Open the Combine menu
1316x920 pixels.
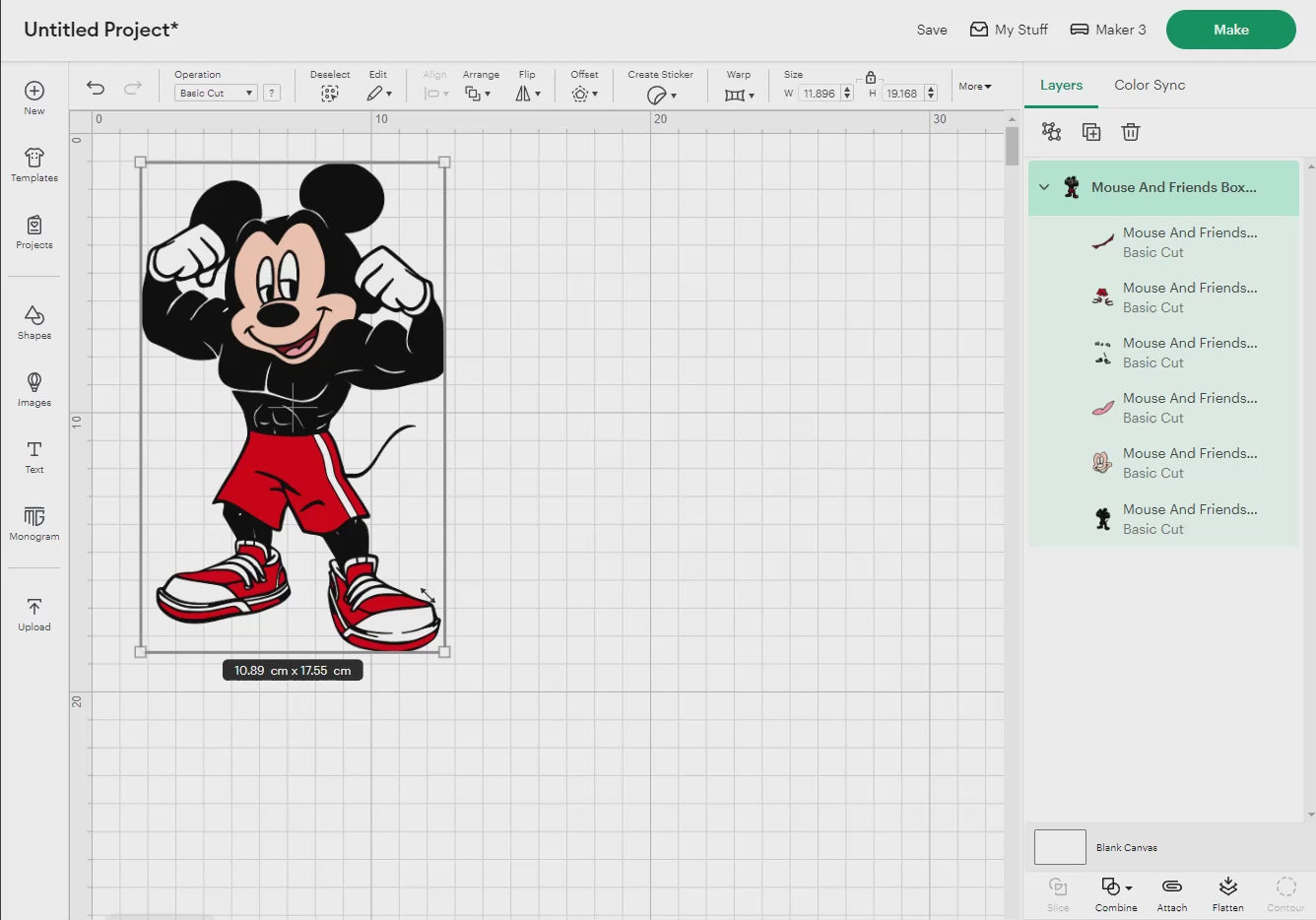[x=1116, y=894]
